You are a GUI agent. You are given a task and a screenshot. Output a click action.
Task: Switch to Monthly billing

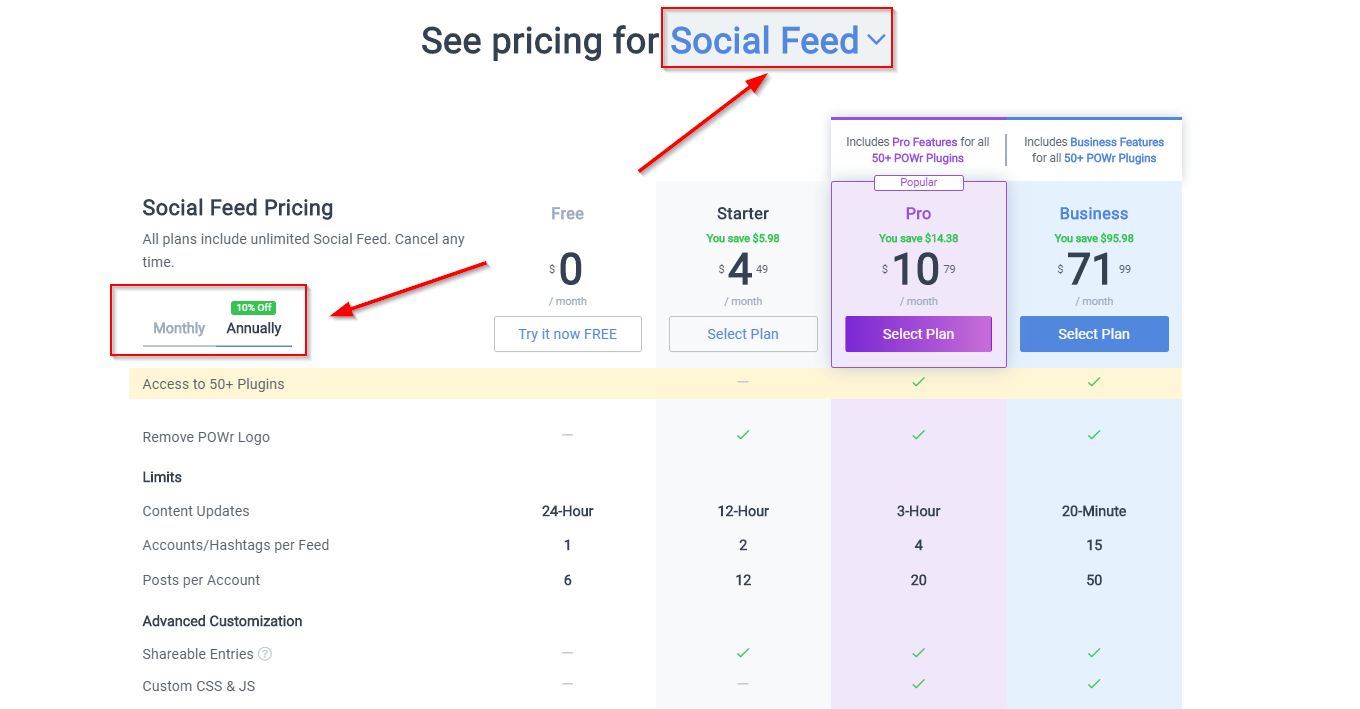tap(179, 328)
